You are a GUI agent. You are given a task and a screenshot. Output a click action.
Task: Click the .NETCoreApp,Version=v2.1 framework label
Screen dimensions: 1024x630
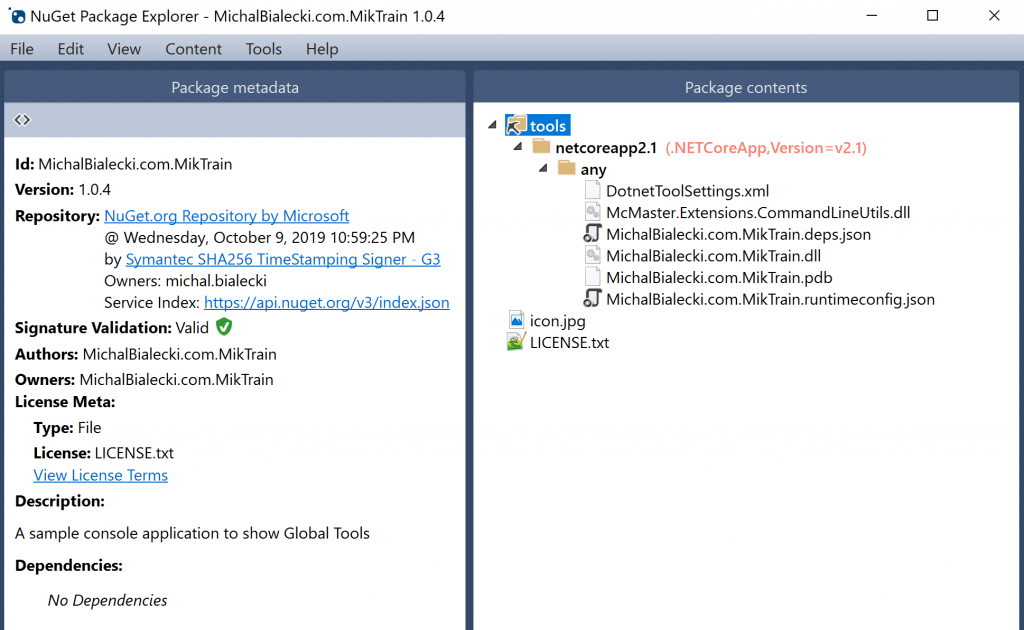click(x=766, y=148)
